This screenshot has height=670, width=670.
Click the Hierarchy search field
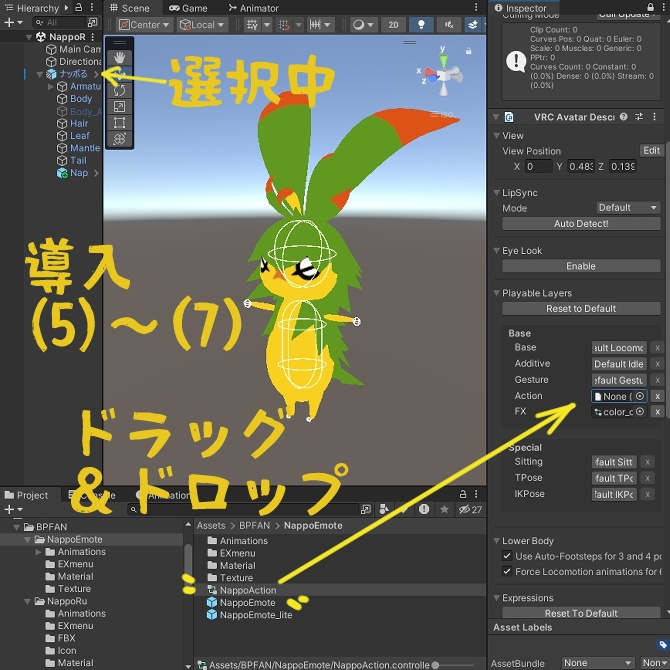tap(60, 22)
